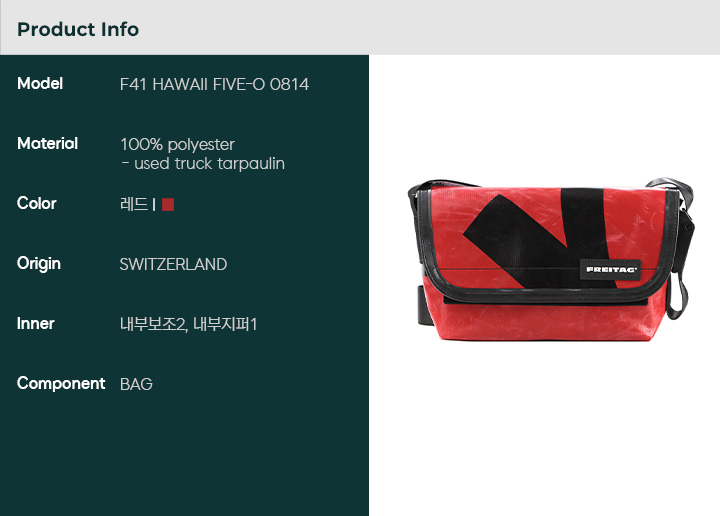This screenshot has height=516, width=720.
Task: Click the Color label
Action: pos(37,203)
